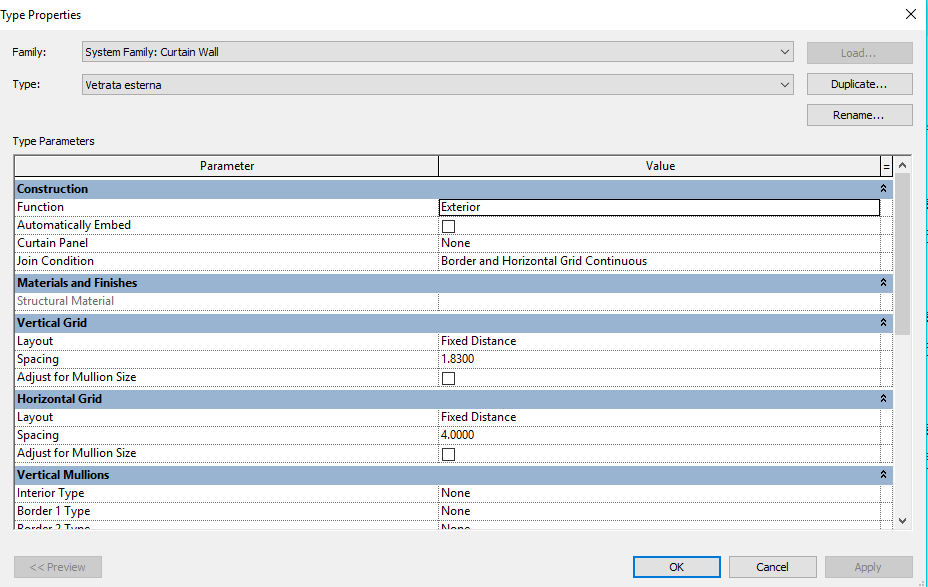Click the Value column header
This screenshot has height=587, width=928.
(660, 166)
